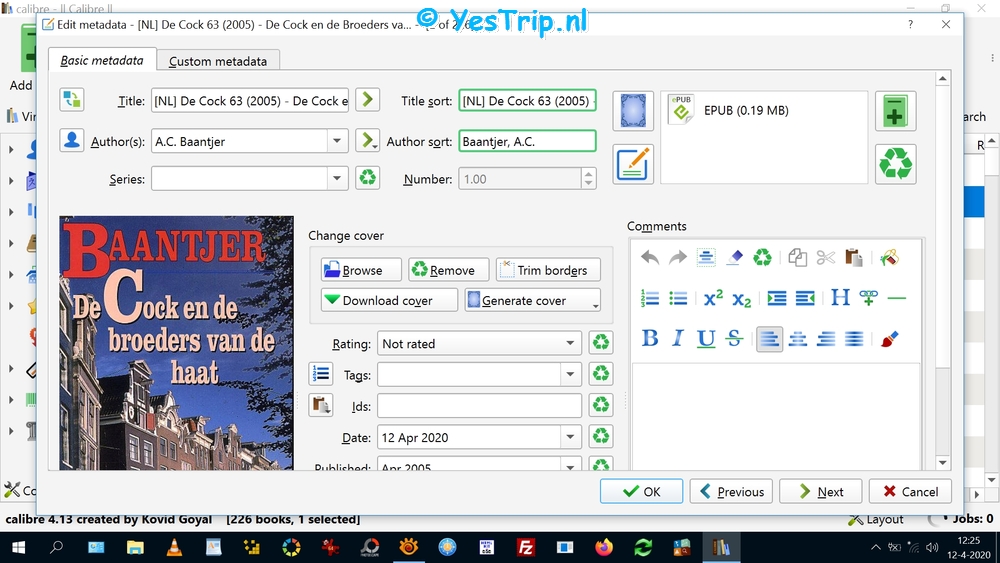The width and height of the screenshot is (1000, 563).
Task: Open the tags editor icon
Action: coord(320,374)
